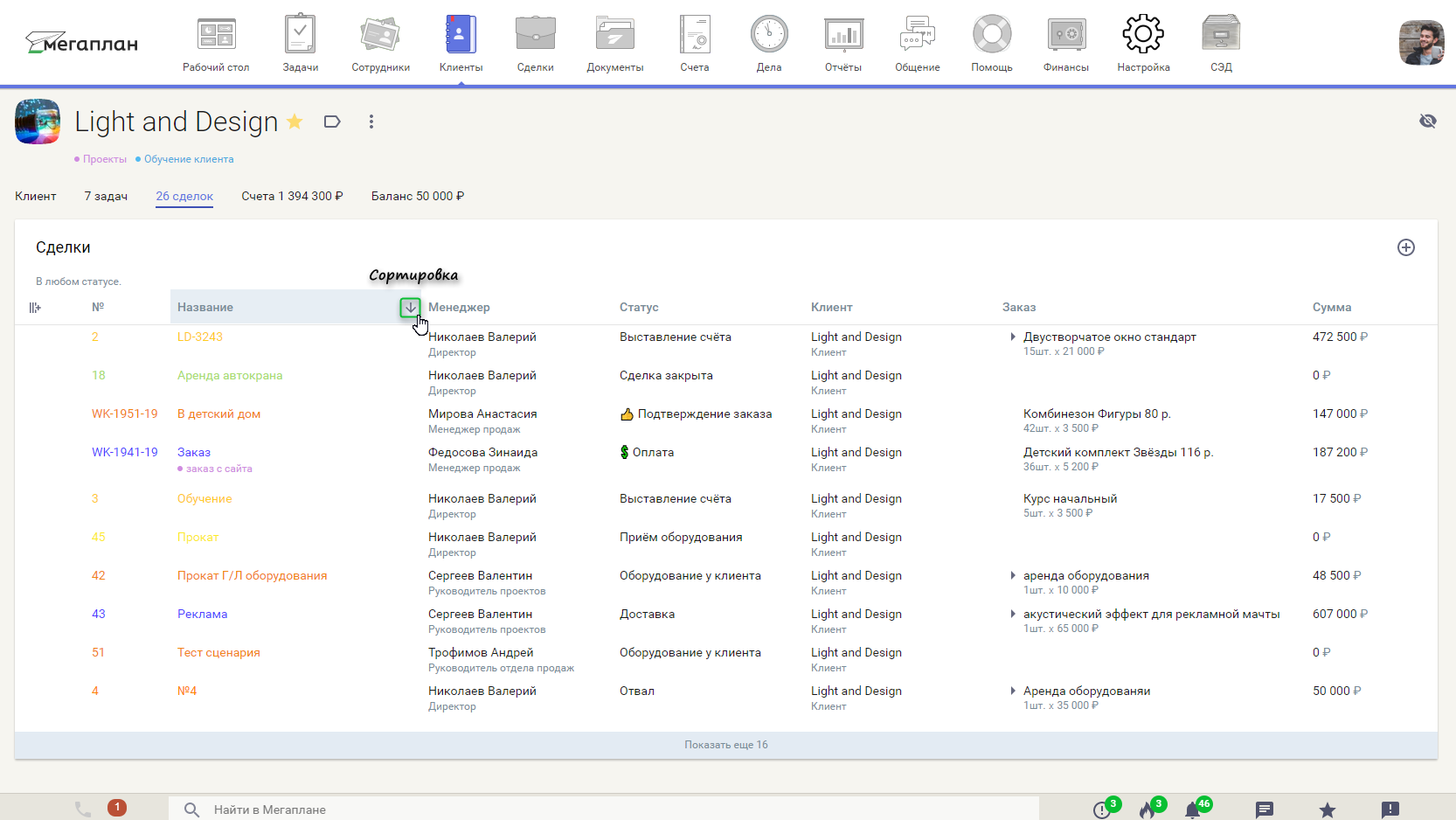The image size is (1456, 820).
Task: Switch to Баланс 50 000 ₽ tab
Action: click(x=418, y=196)
